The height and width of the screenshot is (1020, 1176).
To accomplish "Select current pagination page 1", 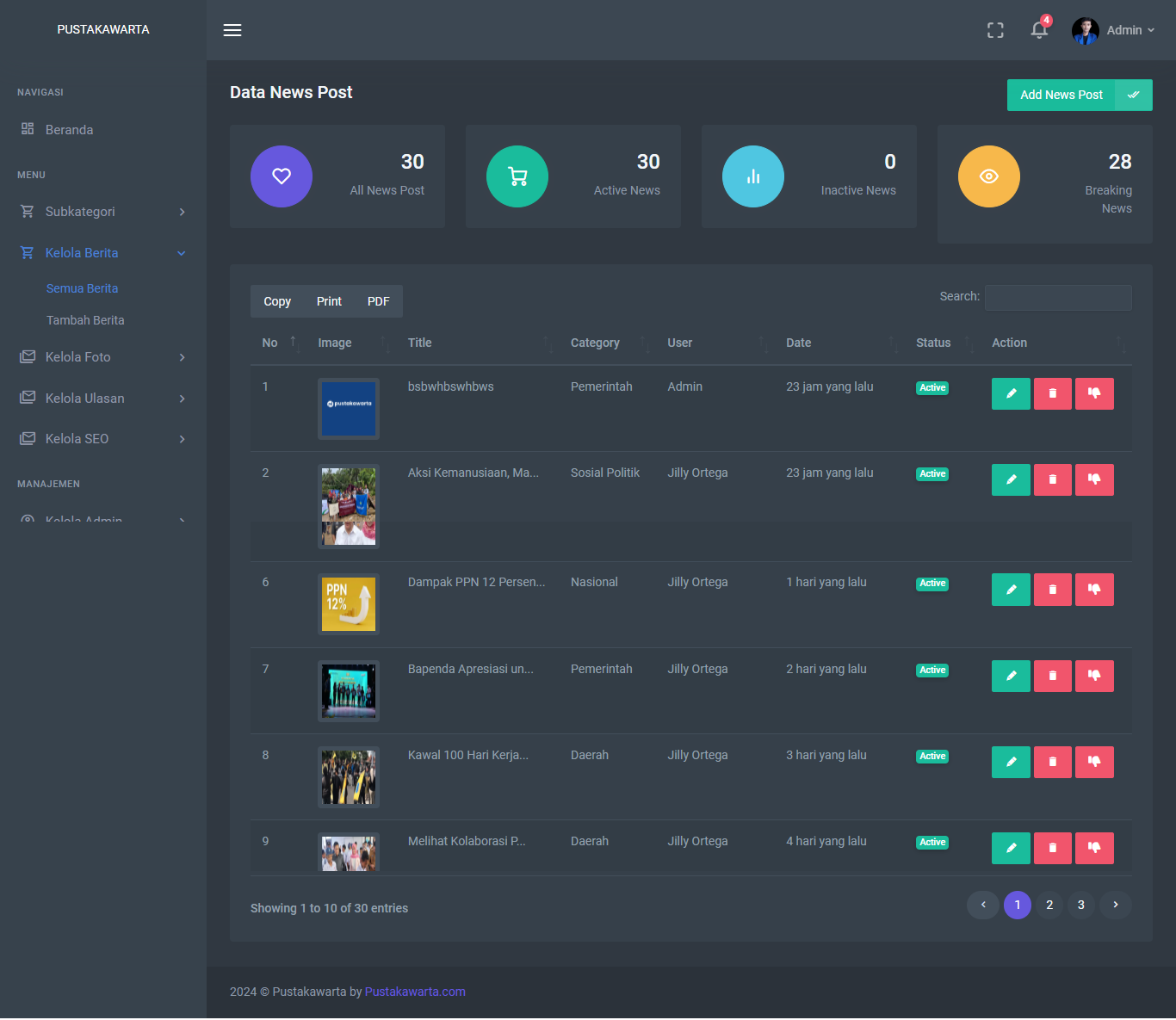I will [1018, 905].
